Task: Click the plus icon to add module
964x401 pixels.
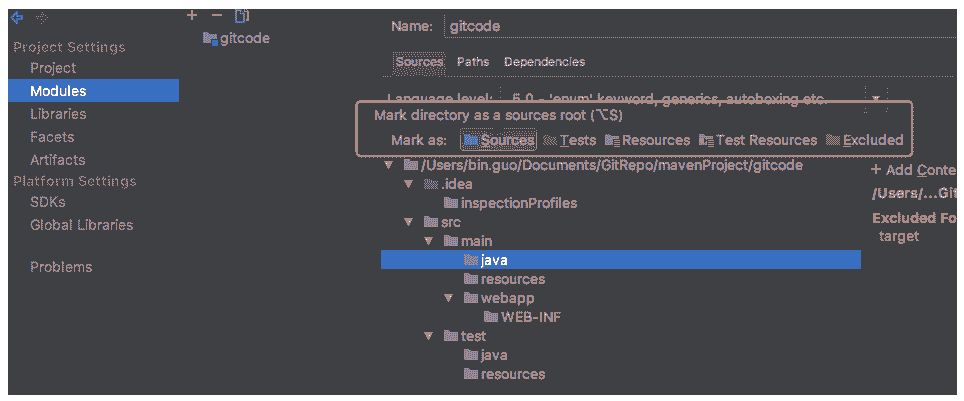Action: coord(192,15)
